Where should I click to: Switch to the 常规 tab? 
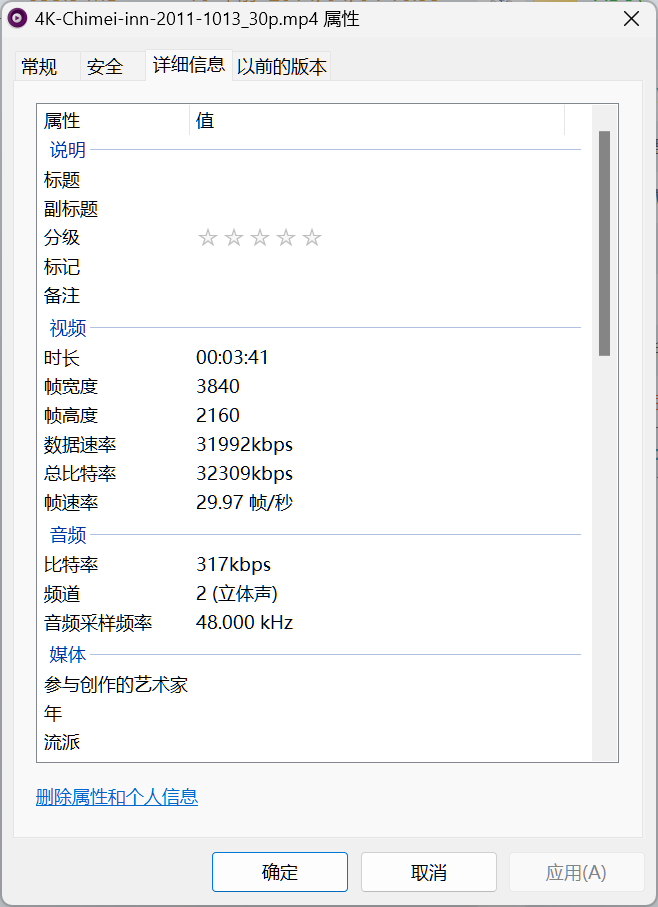click(40, 67)
